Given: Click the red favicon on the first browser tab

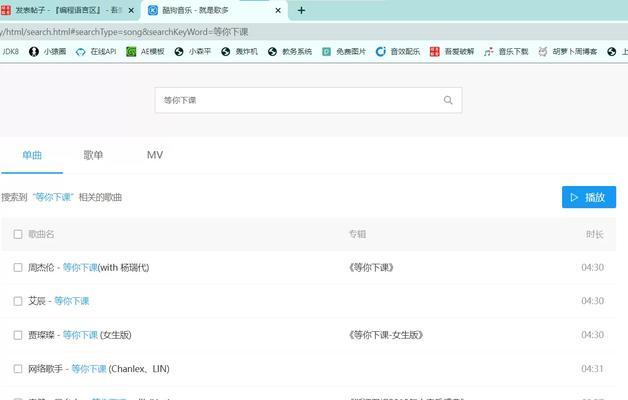Looking at the screenshot, I should coord(5,10).
